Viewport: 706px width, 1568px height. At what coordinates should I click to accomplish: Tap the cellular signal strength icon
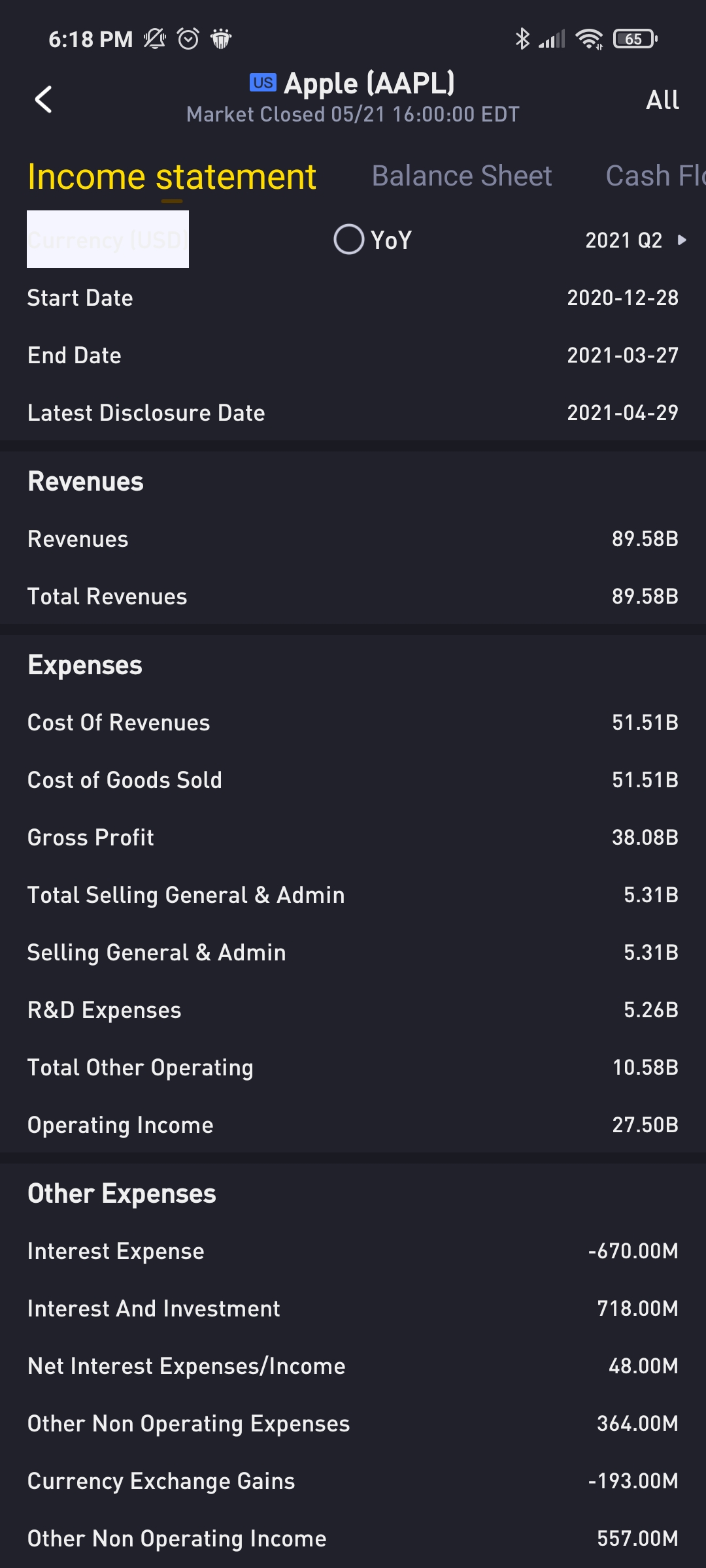[x=552, y=39]
